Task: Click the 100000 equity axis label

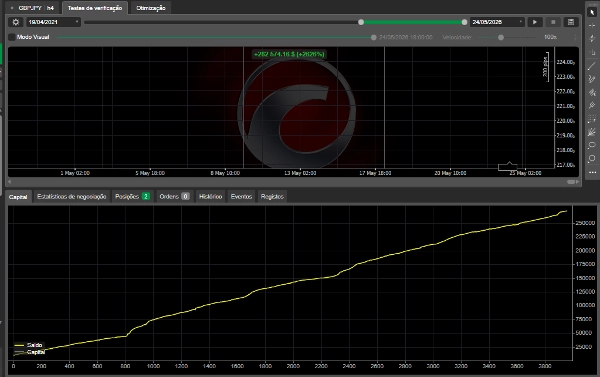Action: tap(585, 305)
